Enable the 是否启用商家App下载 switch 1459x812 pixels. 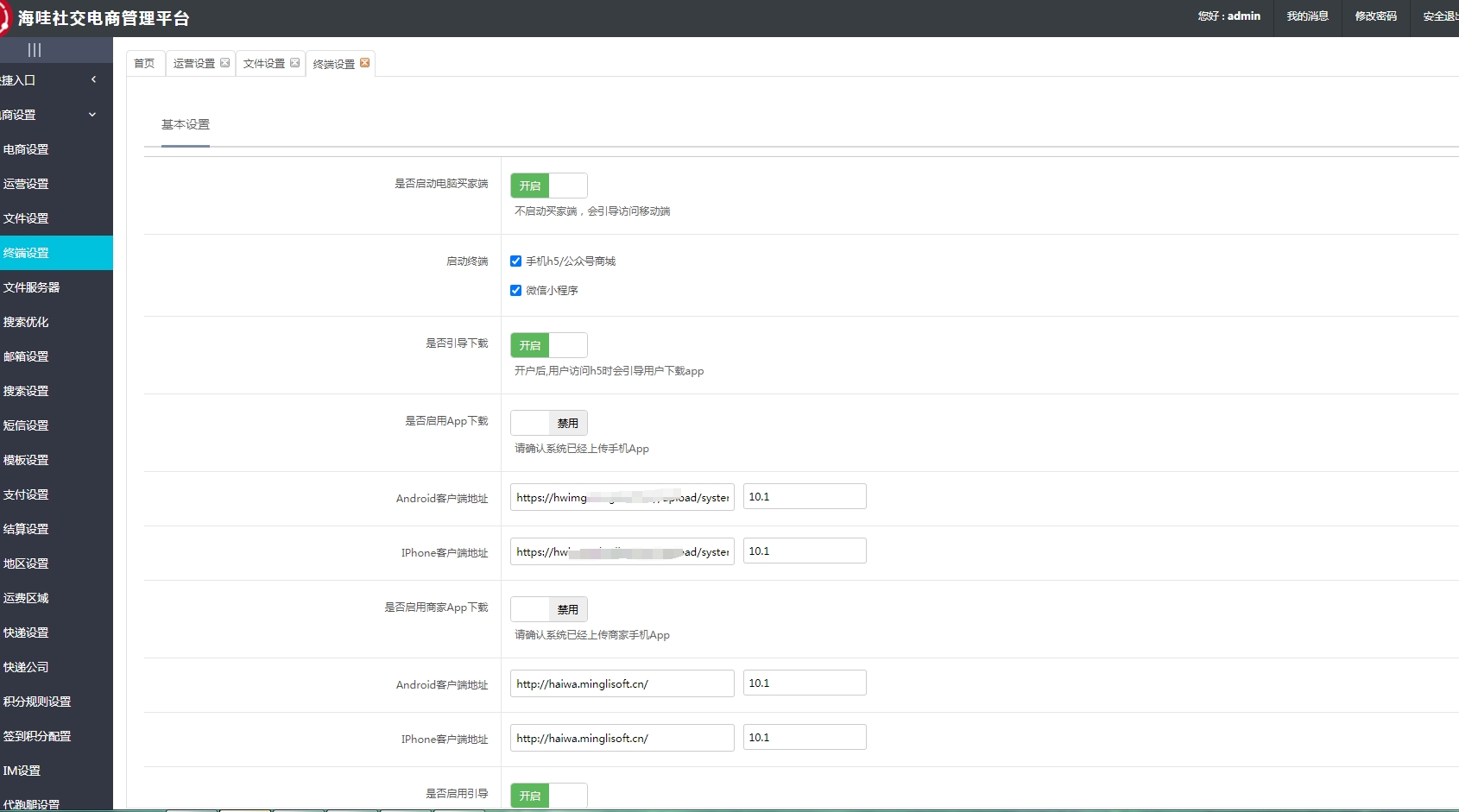click(548, 608)
